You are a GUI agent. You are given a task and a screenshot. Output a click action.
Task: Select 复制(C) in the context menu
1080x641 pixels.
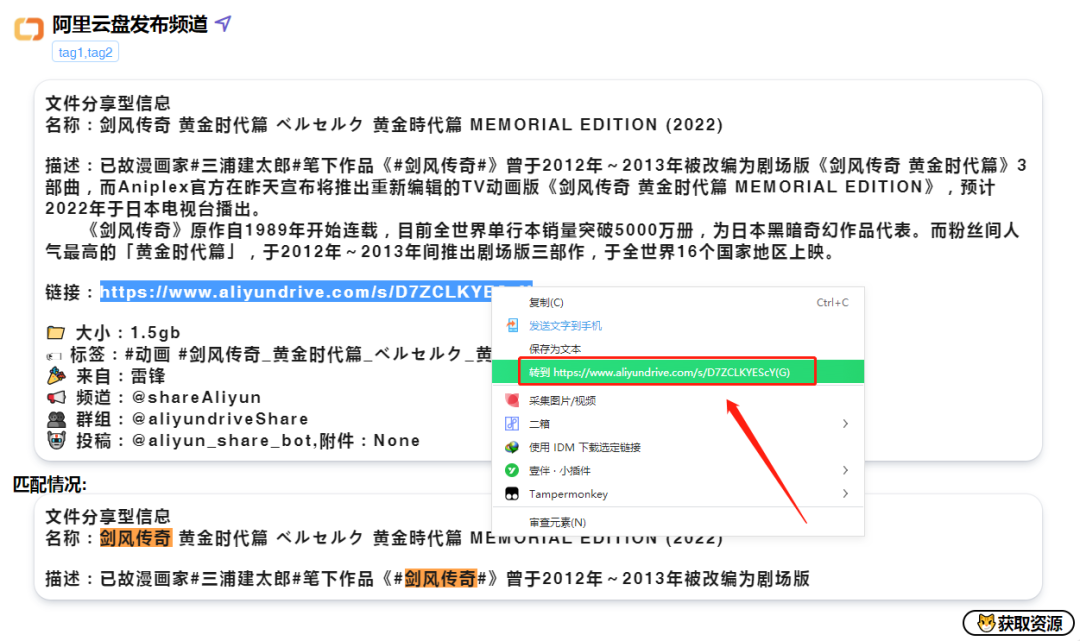tap(546, 302)
